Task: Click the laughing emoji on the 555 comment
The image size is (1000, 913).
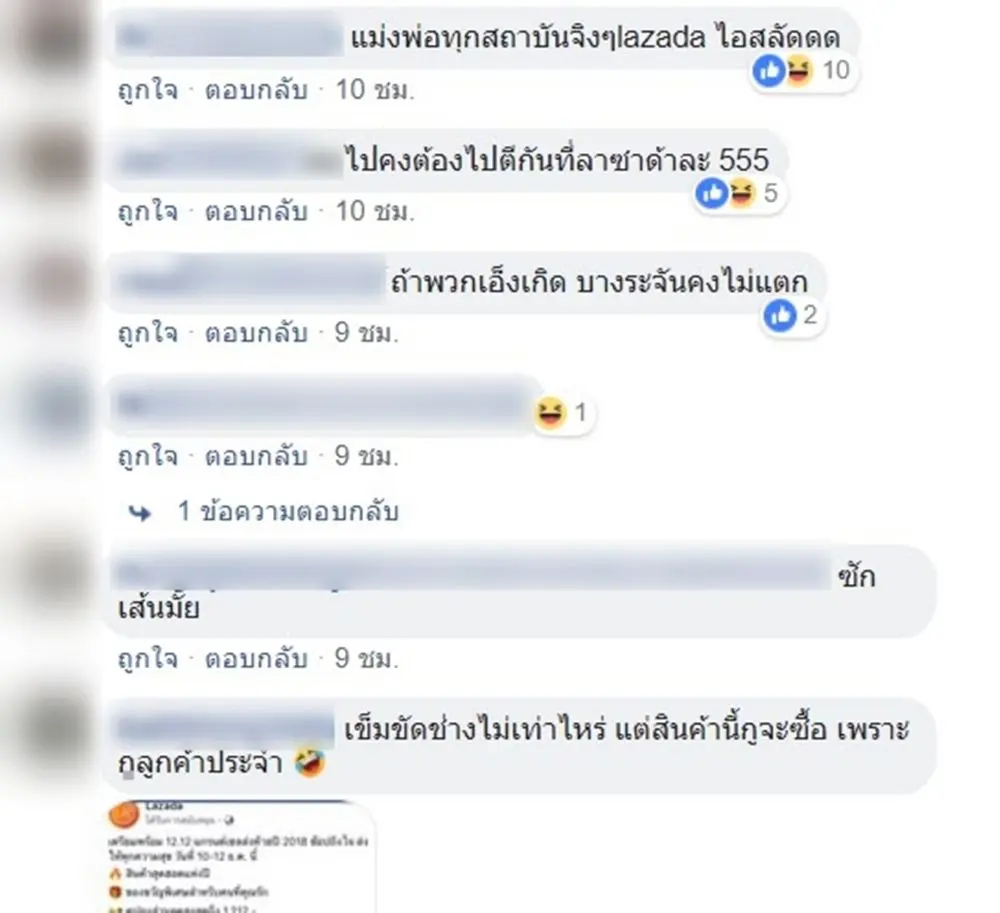Action: tap(740, 193)
